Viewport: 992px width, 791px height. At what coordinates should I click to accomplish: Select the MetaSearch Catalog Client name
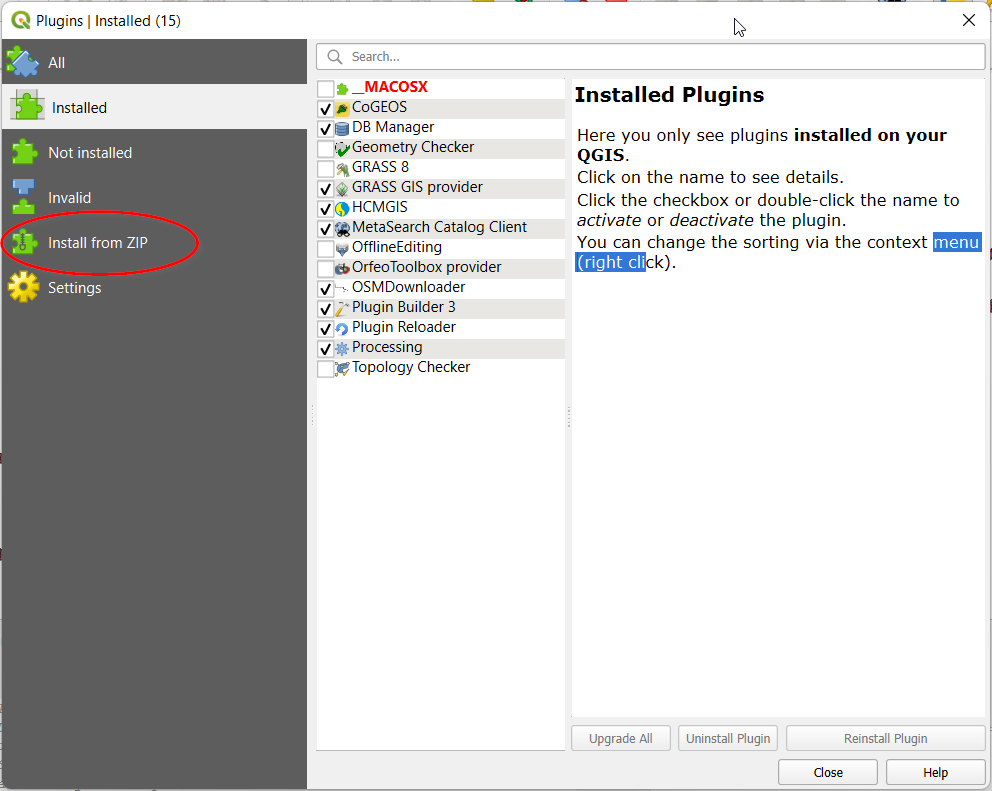439,227
